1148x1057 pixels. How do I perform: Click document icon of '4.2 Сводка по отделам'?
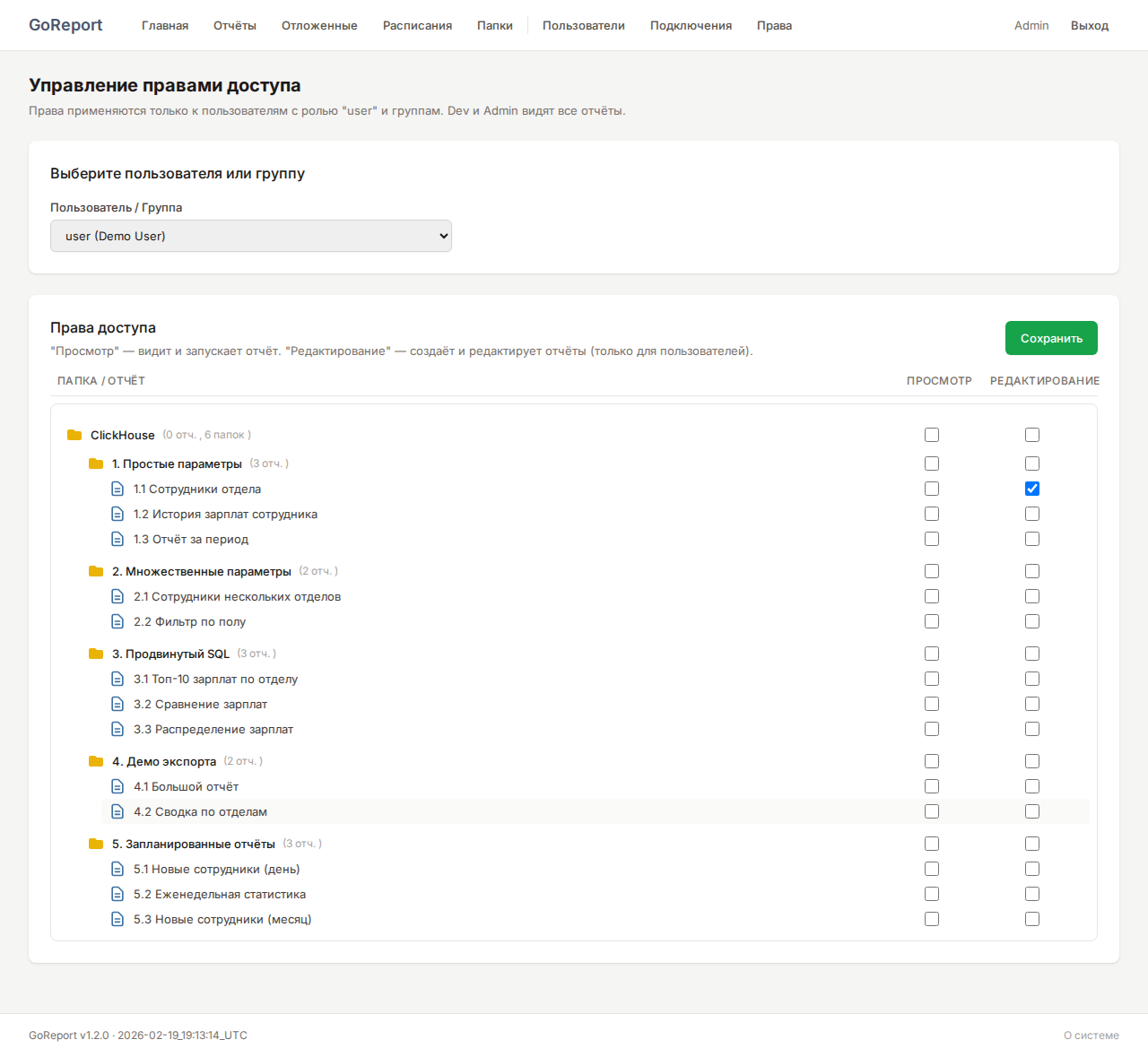tap(117, 811)
